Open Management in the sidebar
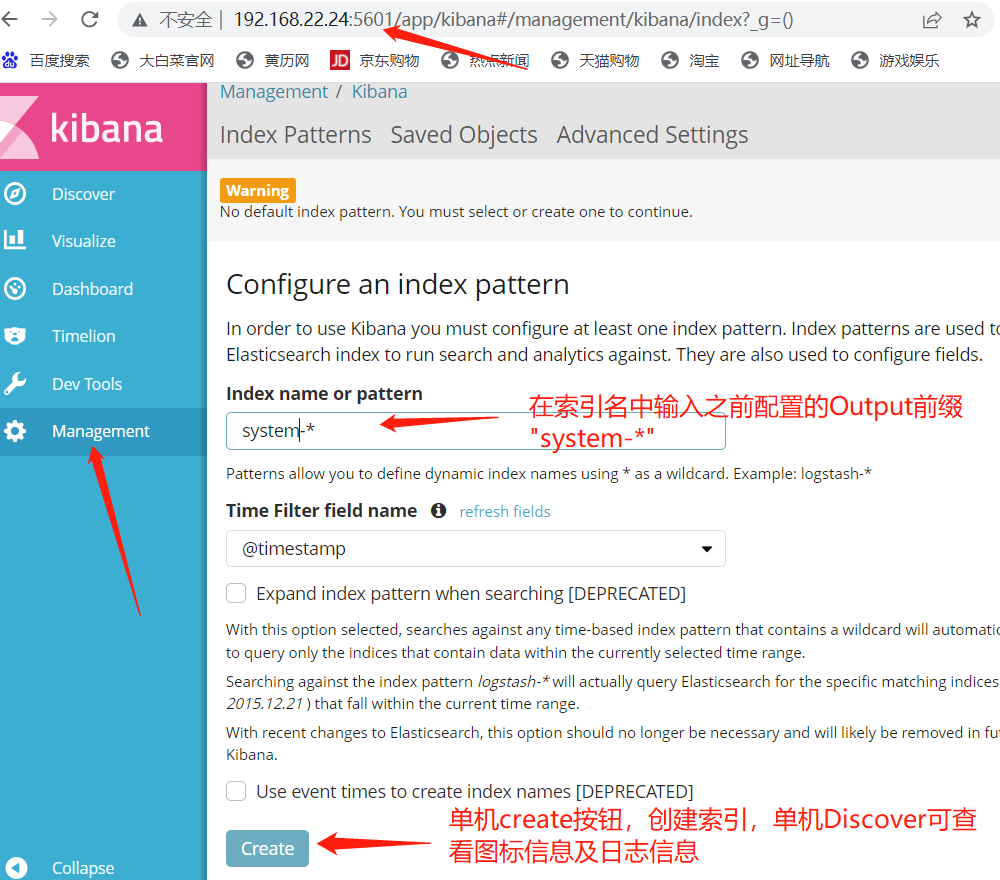The image size is (1000, 880). pyautogui.click(x=101, y=431)
